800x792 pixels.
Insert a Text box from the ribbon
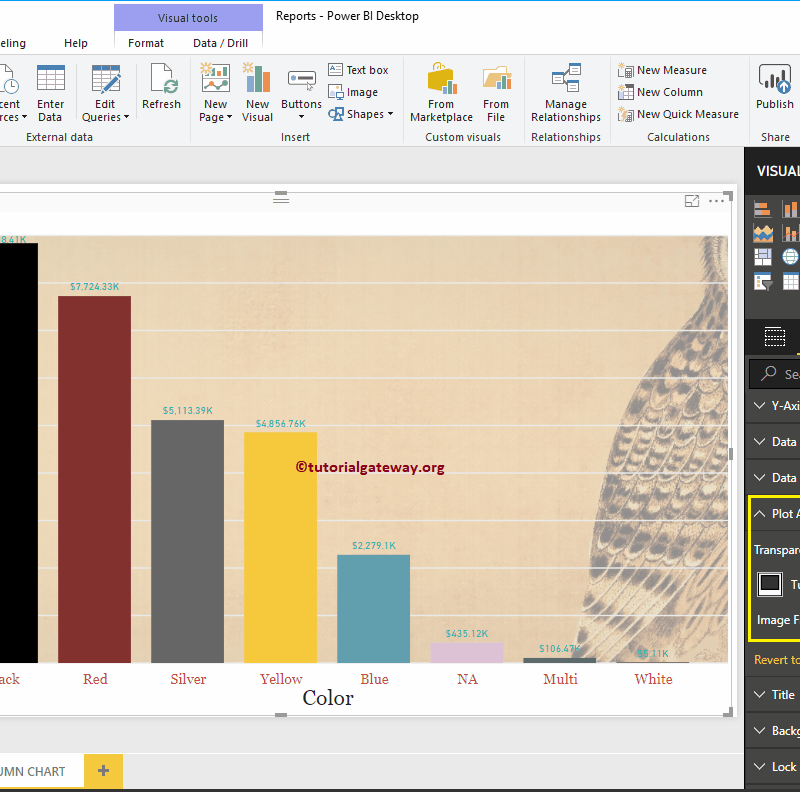pos(359,69)
